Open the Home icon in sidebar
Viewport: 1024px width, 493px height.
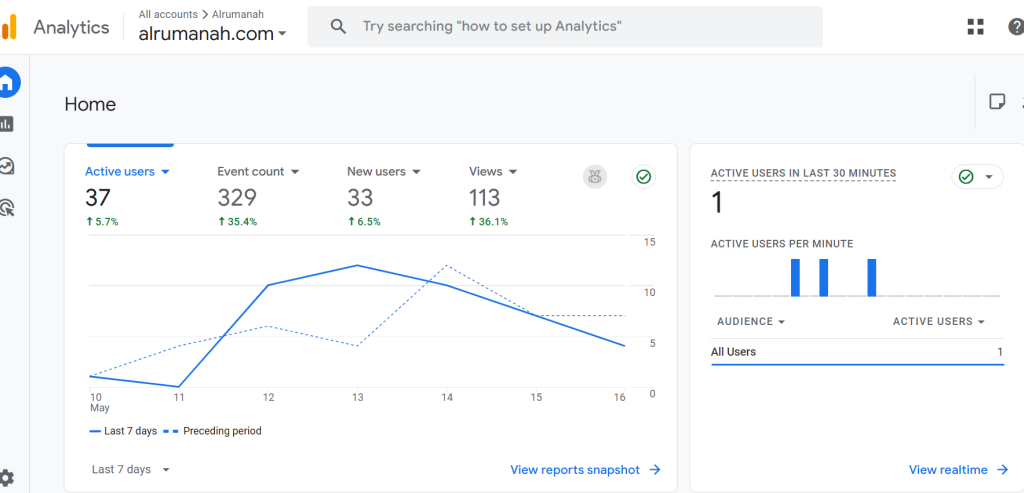7,82
